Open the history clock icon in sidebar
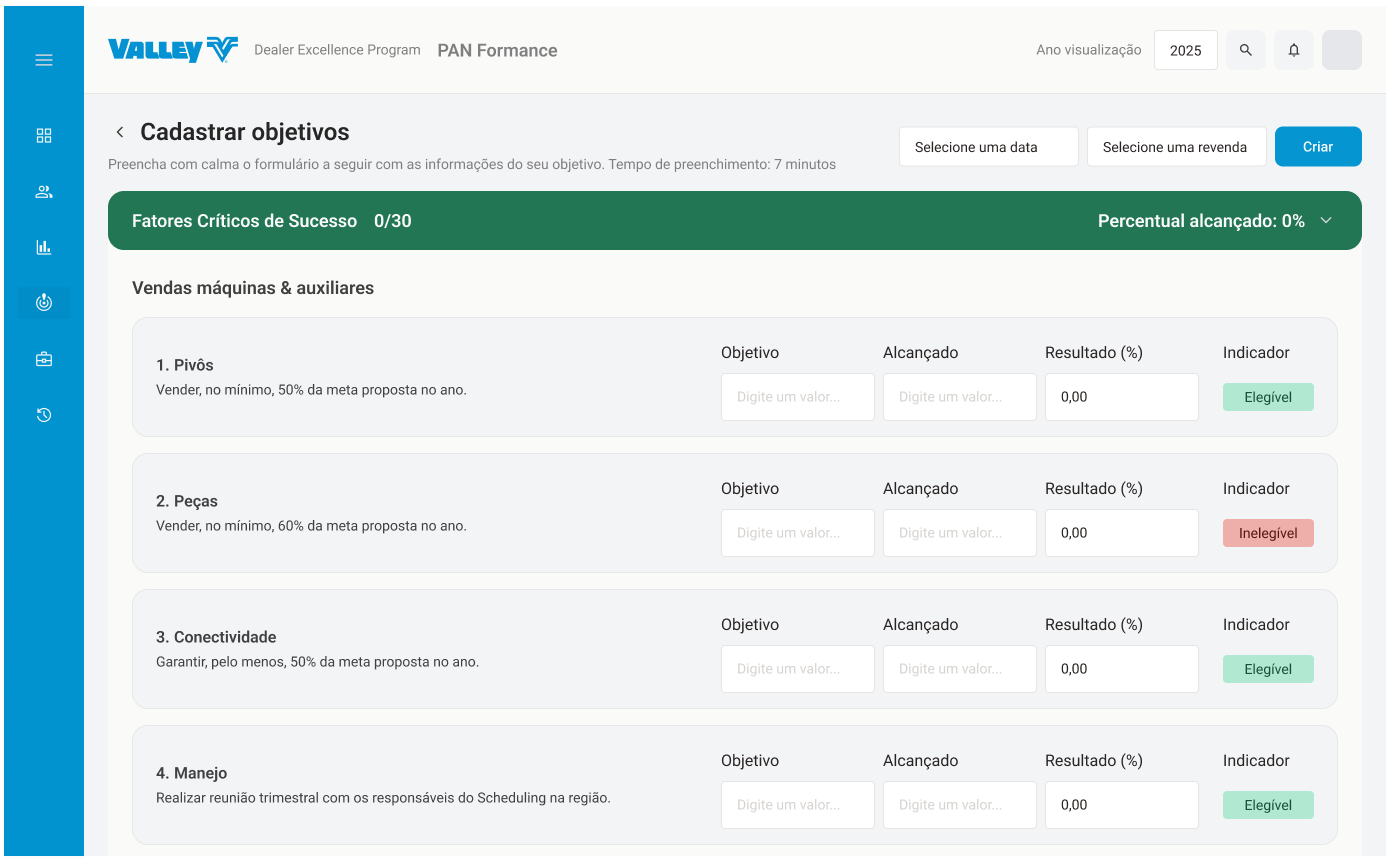 [44, 415]
